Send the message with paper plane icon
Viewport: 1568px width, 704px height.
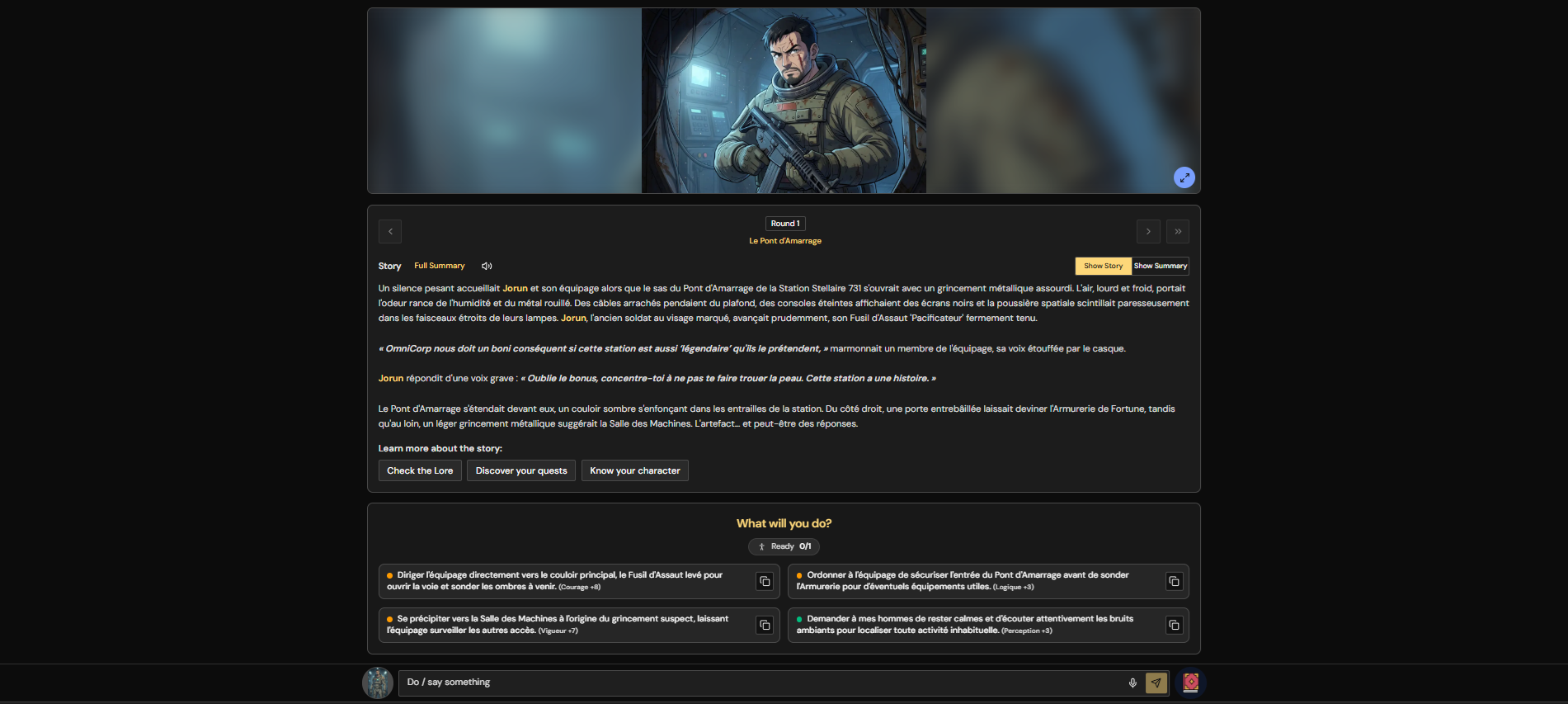1156,683
